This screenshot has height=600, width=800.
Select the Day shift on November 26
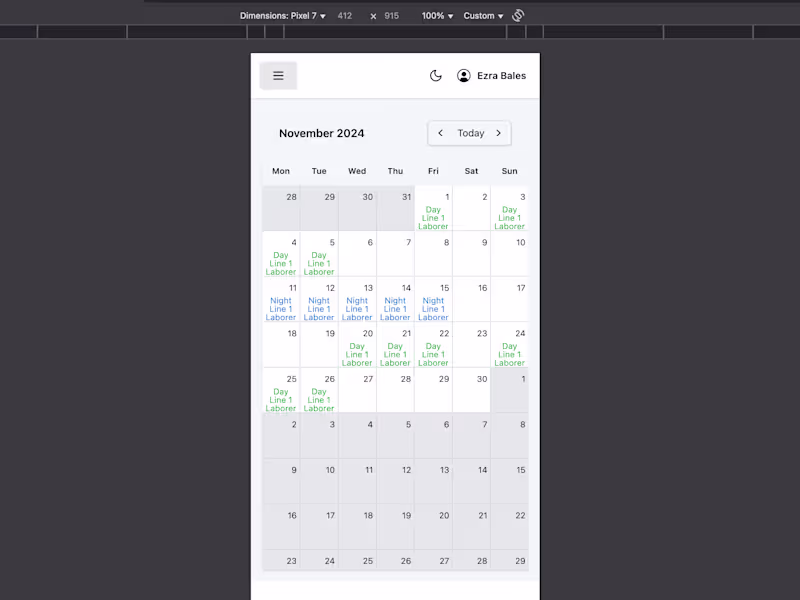point(319,400)
